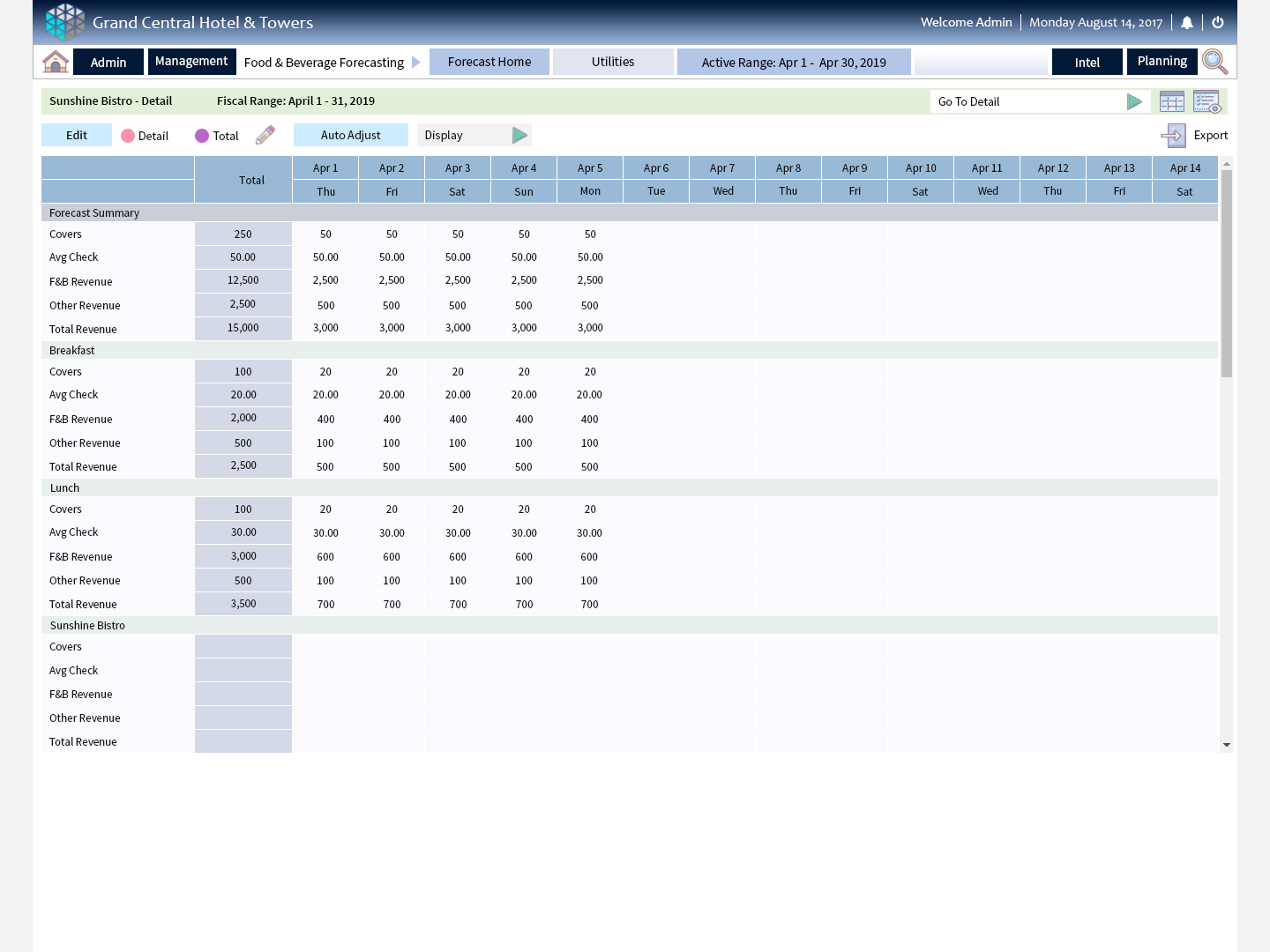Click the power logout icon
Image resolution: width=1270 pixels, height=952 pixels.
(x=1218, y=23)
